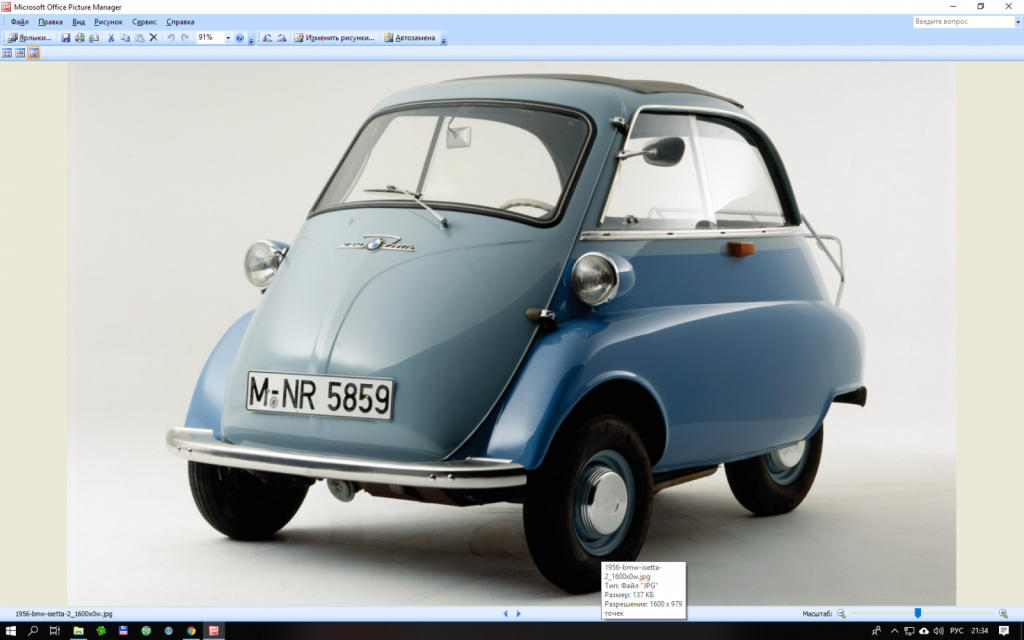Click the Cut (scissors) icon
The height and width of the screenshot is (640, 1024).
point(111,38)
